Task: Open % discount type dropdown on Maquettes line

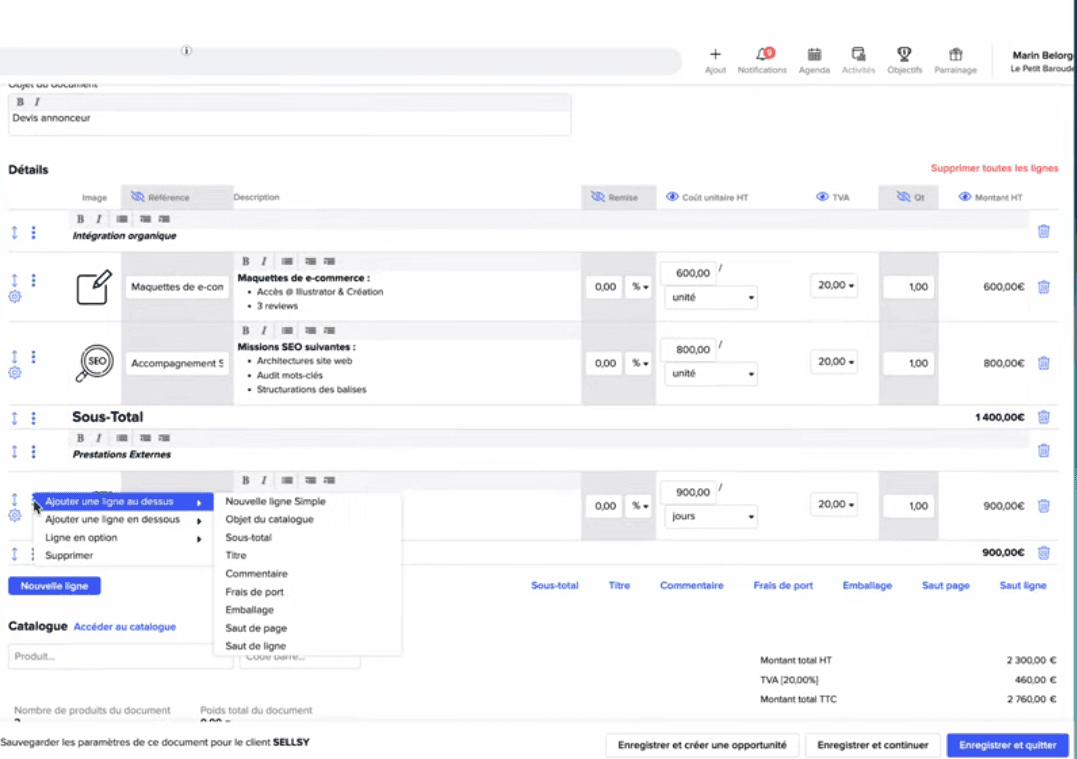Action: click(x=639, y=286)
